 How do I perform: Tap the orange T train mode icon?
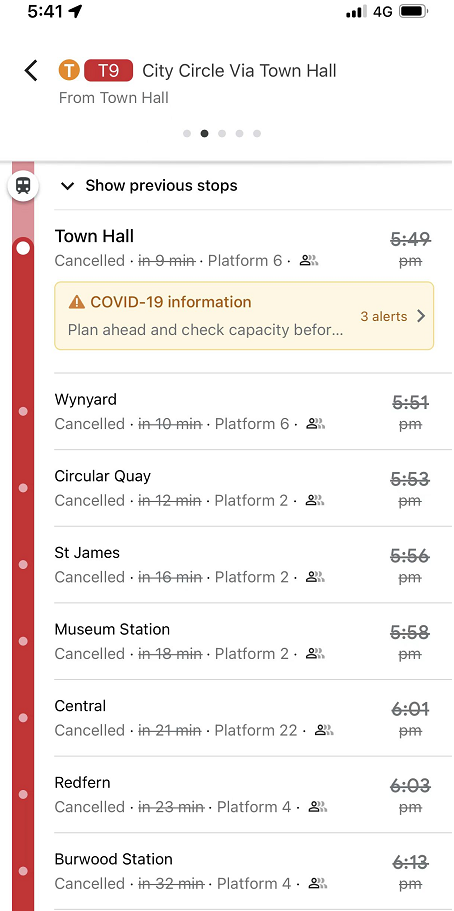pos(69,71)
